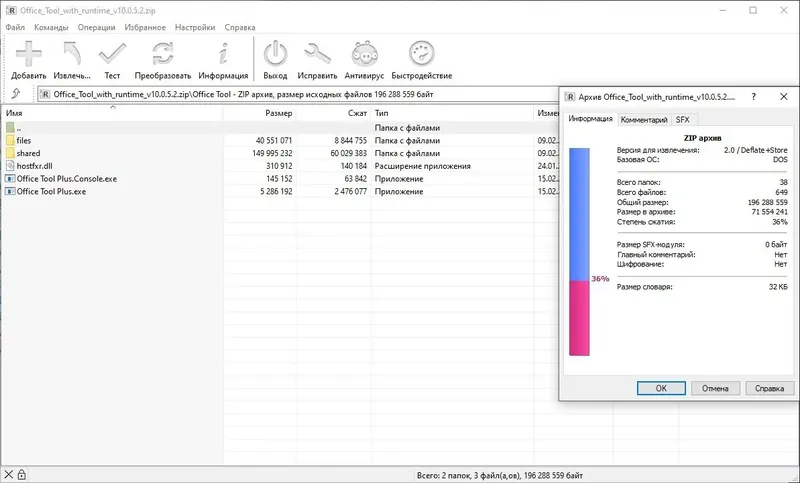800x483 pixels.
Task: Select the Информация tab in dialog
Action: coord(590,119)
